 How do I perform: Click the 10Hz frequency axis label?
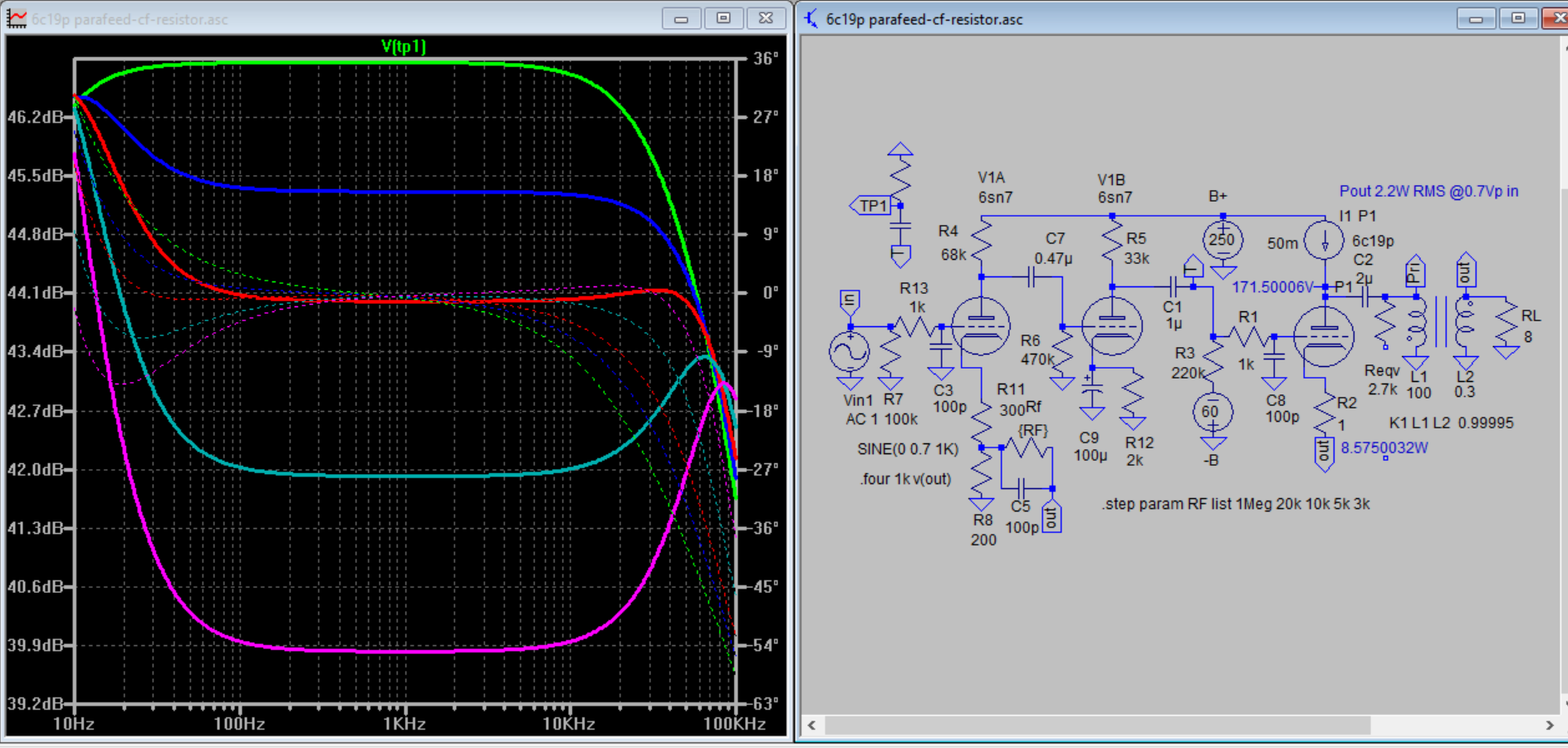(x=73, y=724)
